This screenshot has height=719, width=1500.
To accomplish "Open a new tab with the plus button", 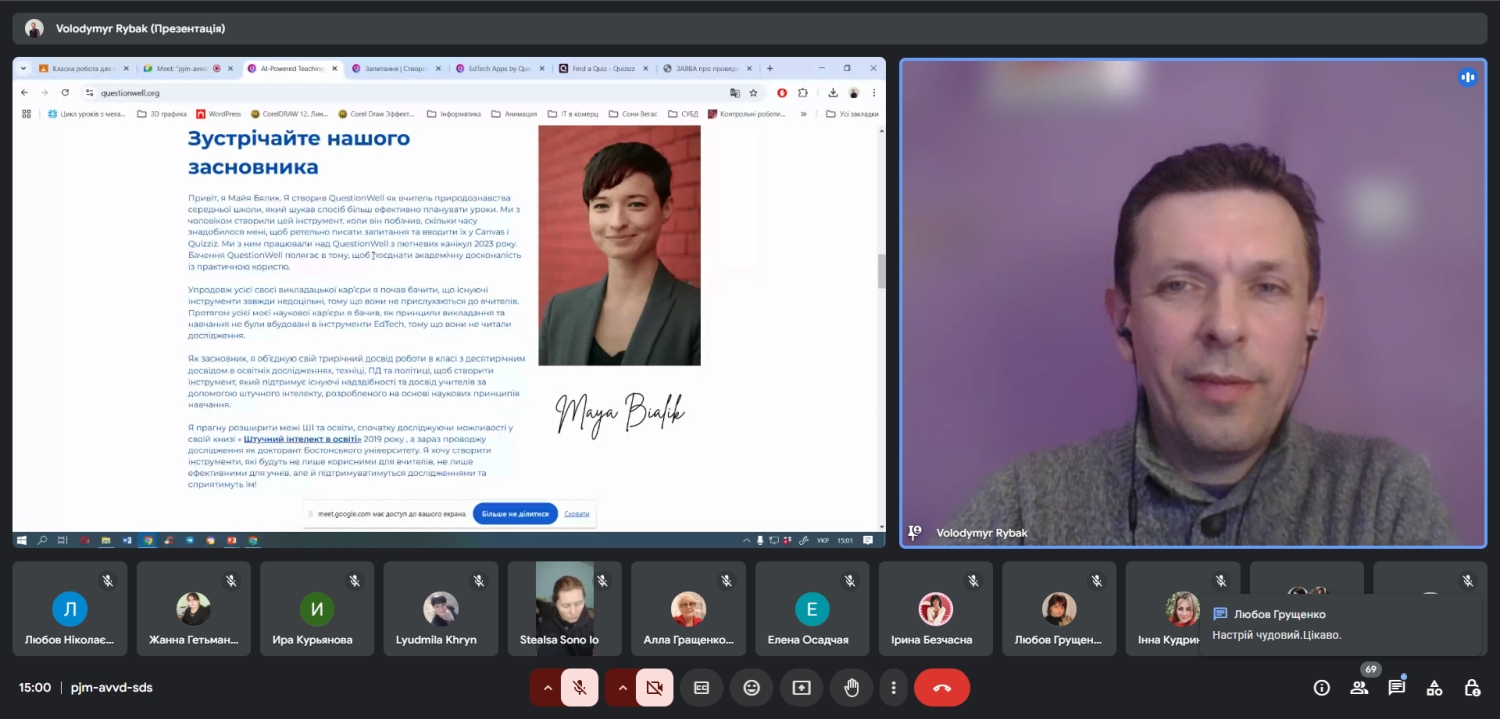I will [770, 68].
